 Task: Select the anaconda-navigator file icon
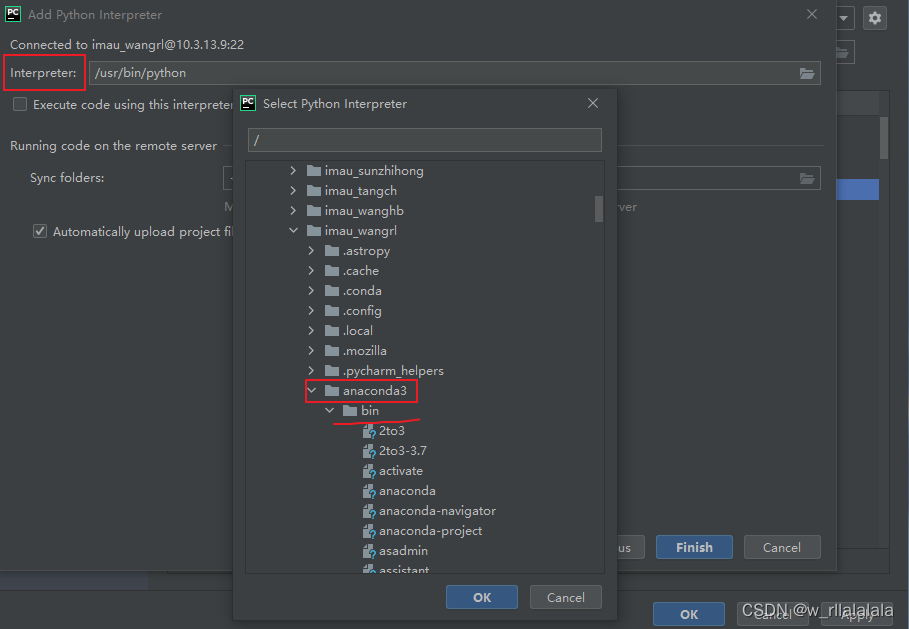(369, 511)
